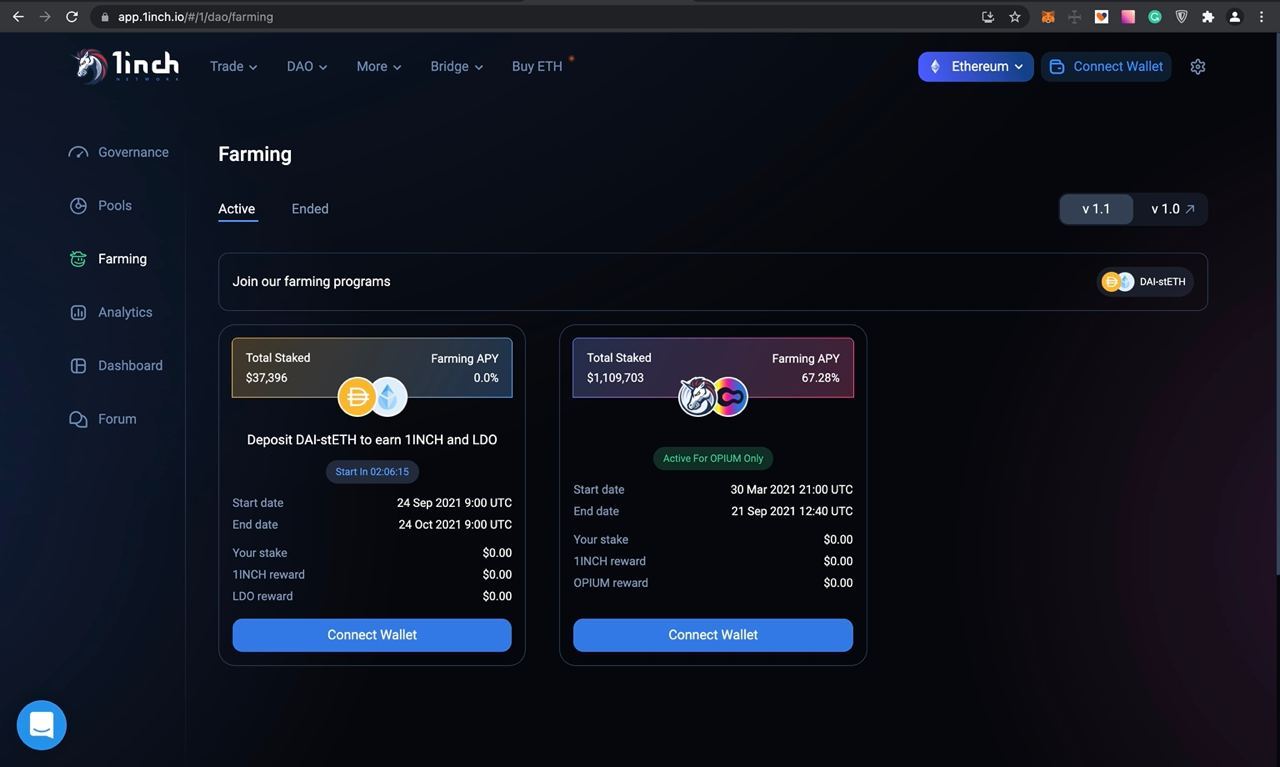Click the DAI-stETH banner chip

coord(1145,282)
